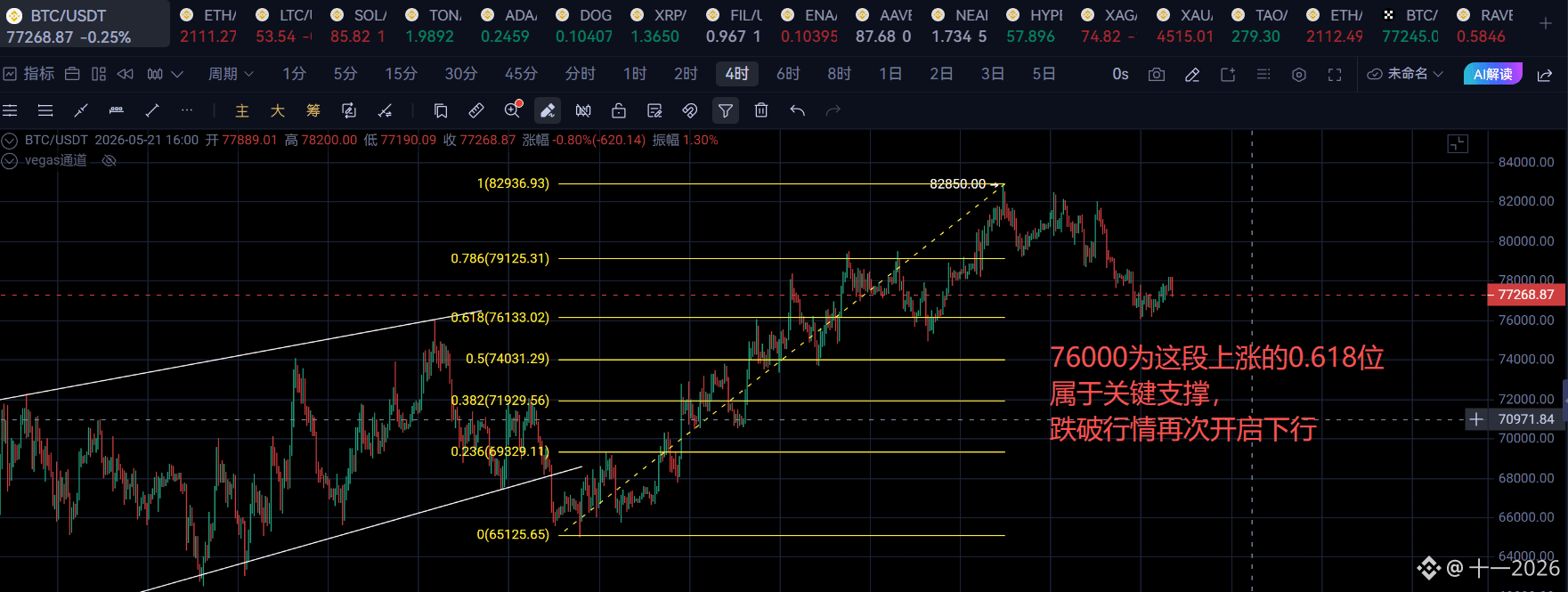Toggle the 大 indicator button
This screenshot has width=1568, height=592.
(x=278, y=110)
